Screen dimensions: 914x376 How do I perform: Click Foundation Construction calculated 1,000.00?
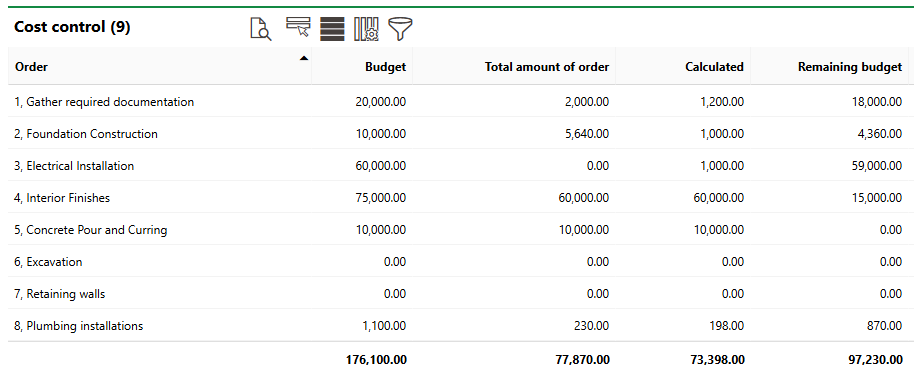[721, 134]
